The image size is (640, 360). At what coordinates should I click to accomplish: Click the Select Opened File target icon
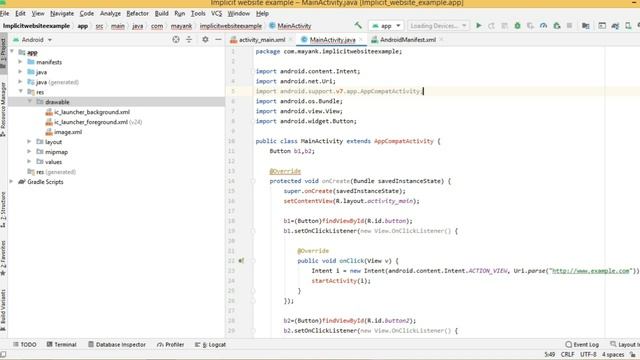click(176, 40)
